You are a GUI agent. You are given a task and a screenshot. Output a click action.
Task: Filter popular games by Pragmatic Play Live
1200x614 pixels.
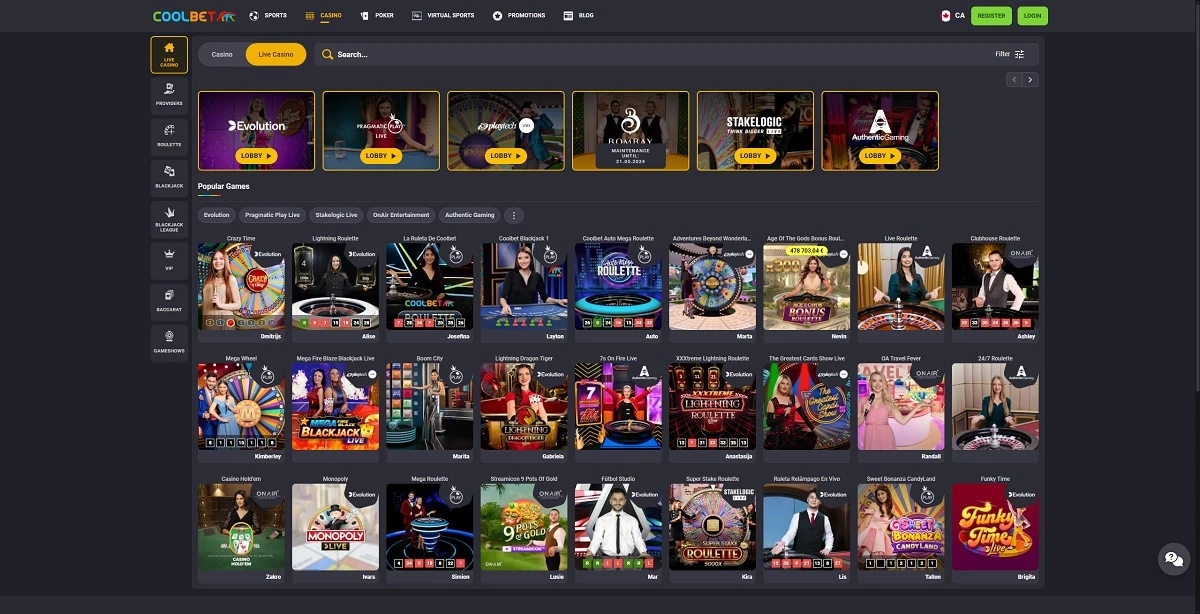pos(272,215)
